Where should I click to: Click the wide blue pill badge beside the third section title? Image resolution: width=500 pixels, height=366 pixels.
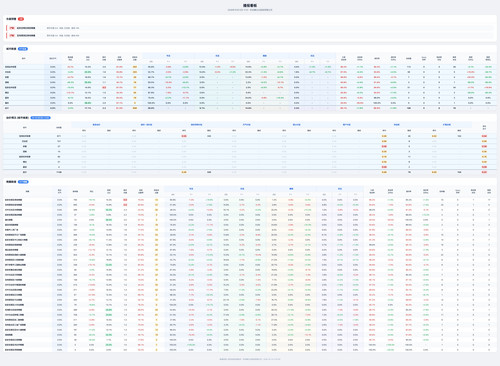(40, 118)
